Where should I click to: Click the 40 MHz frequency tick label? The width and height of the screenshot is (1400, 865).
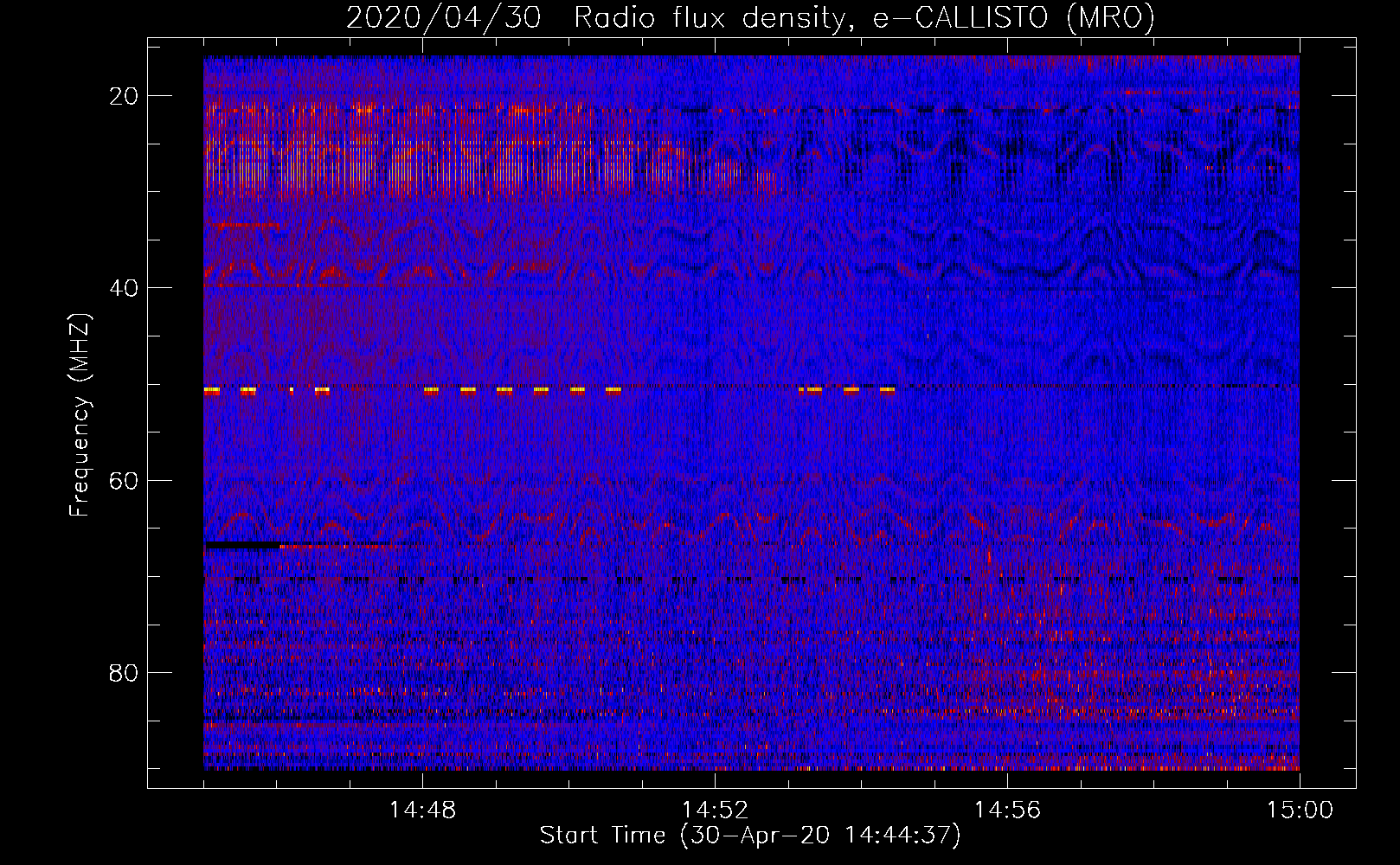click(124, 288)
